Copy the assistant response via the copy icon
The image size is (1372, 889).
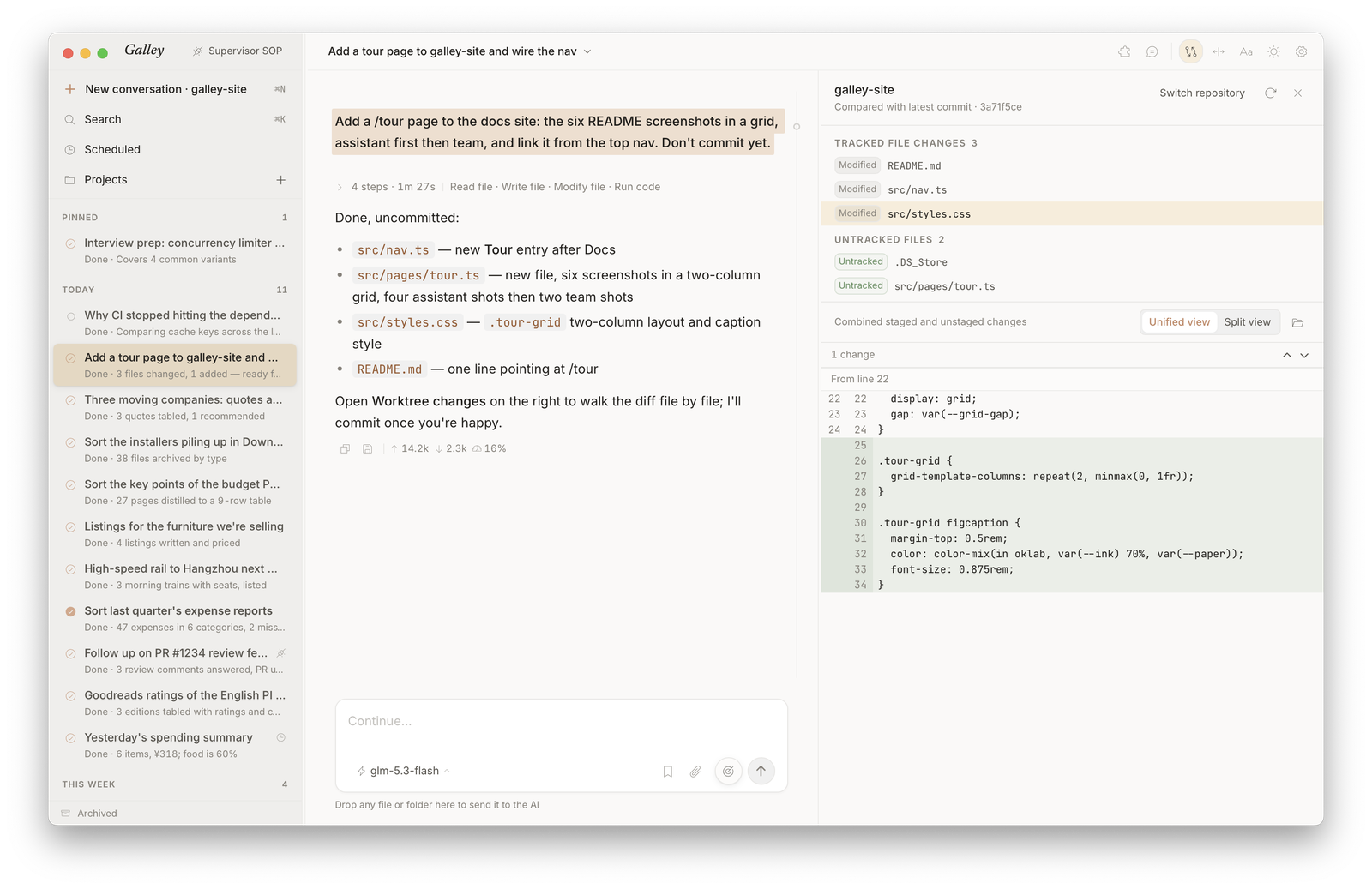(345, 448)
